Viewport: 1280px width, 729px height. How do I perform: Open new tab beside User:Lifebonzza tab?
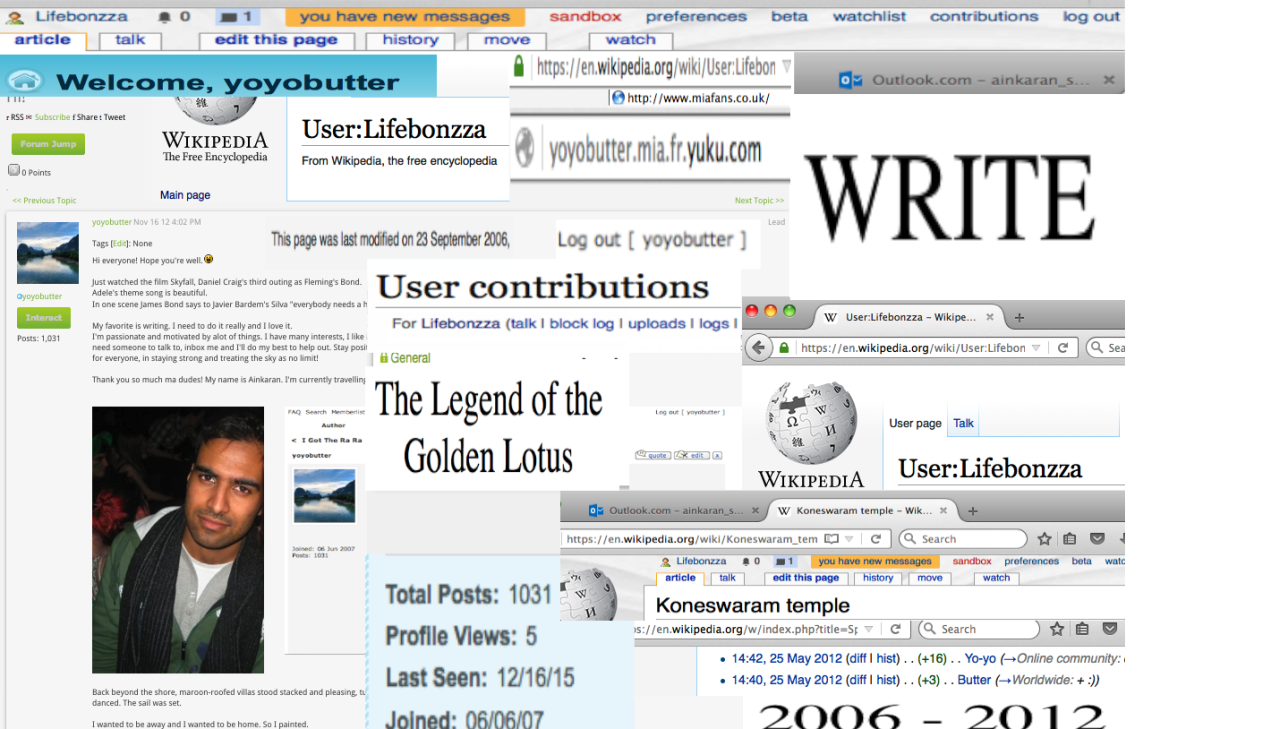(1019, 317)
